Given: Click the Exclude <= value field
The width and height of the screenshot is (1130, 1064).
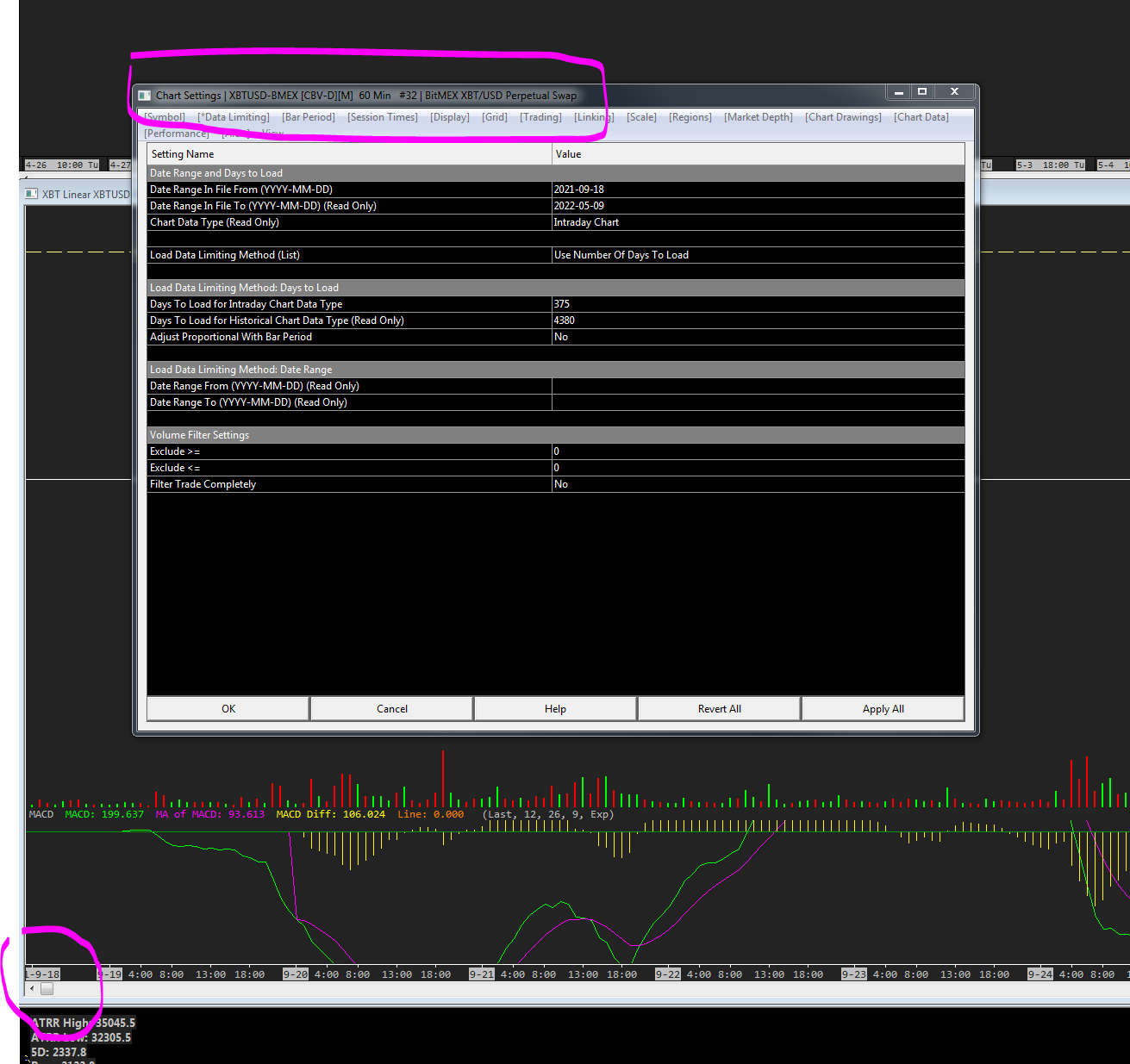Looking at the screenshot, I should (758, 468).
